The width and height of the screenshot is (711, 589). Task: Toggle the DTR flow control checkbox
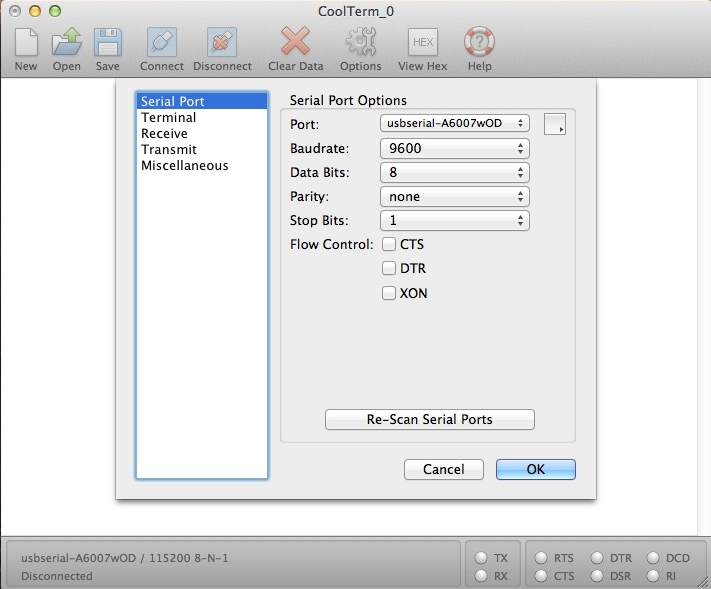click(389, 268)
